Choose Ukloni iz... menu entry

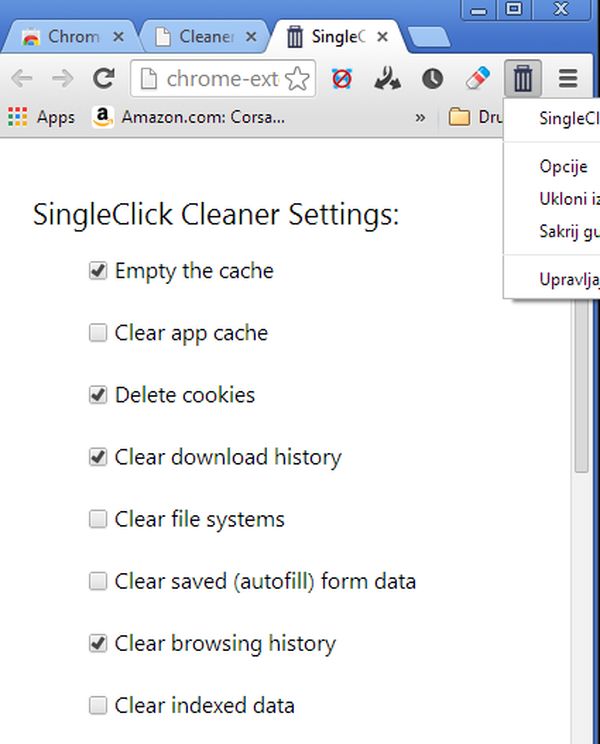(x=552, y=199)
